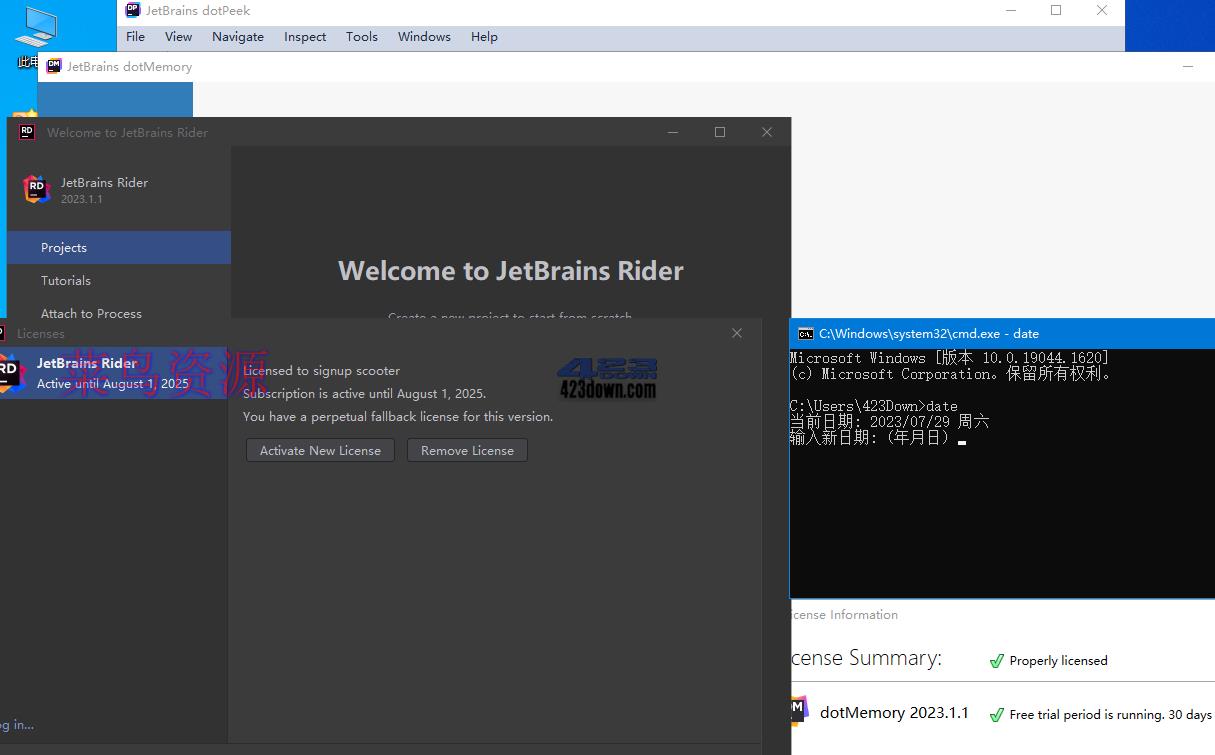Click the RD icon in Welcome window title
Image resolution: width=1215 pixels, height=755 pixels.
click(x=27, y=132)
